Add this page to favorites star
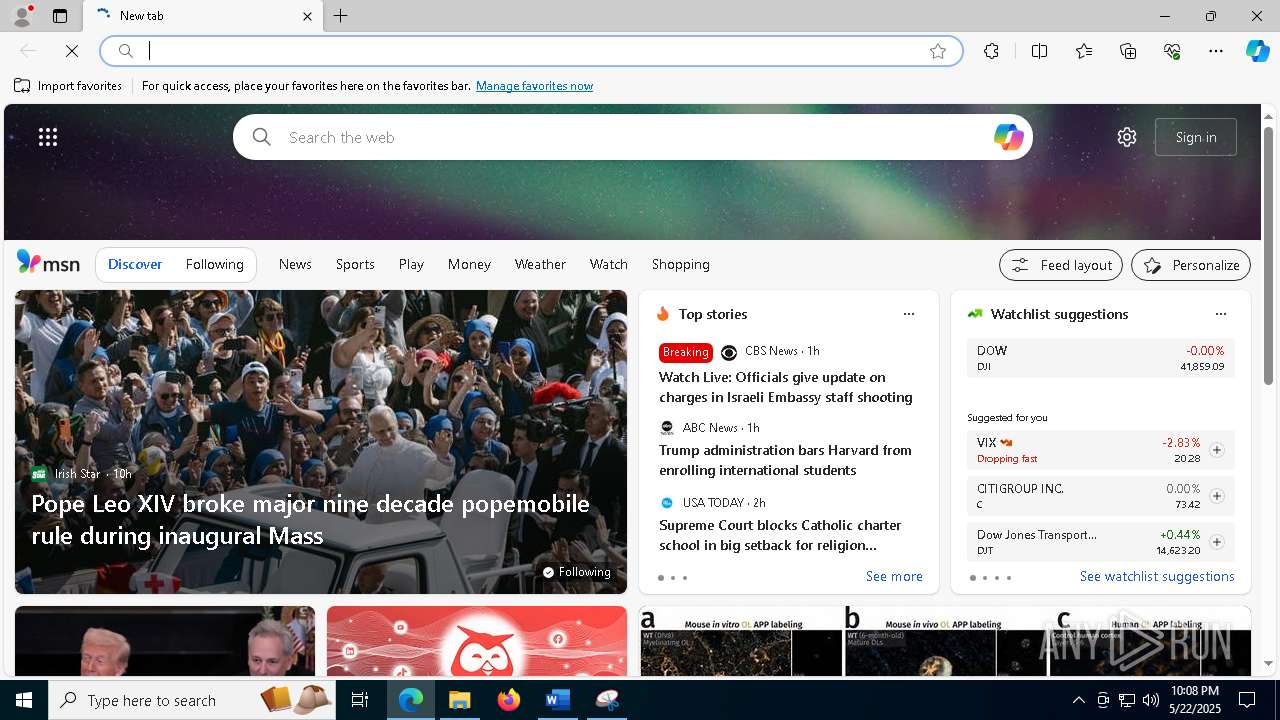The width and height of the screenshot is (1280, 720). [938, 51]
